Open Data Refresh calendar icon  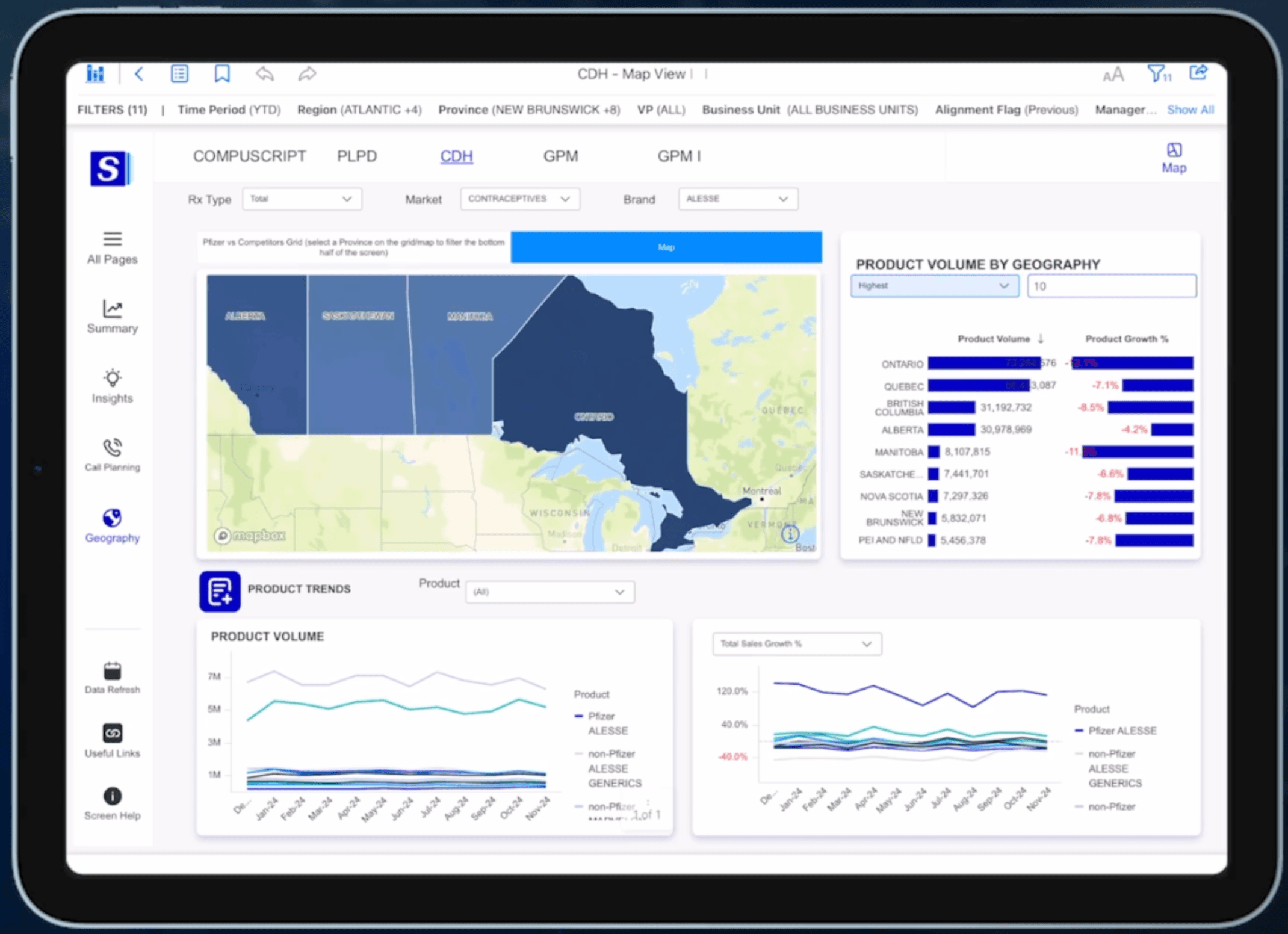(113, 678)
